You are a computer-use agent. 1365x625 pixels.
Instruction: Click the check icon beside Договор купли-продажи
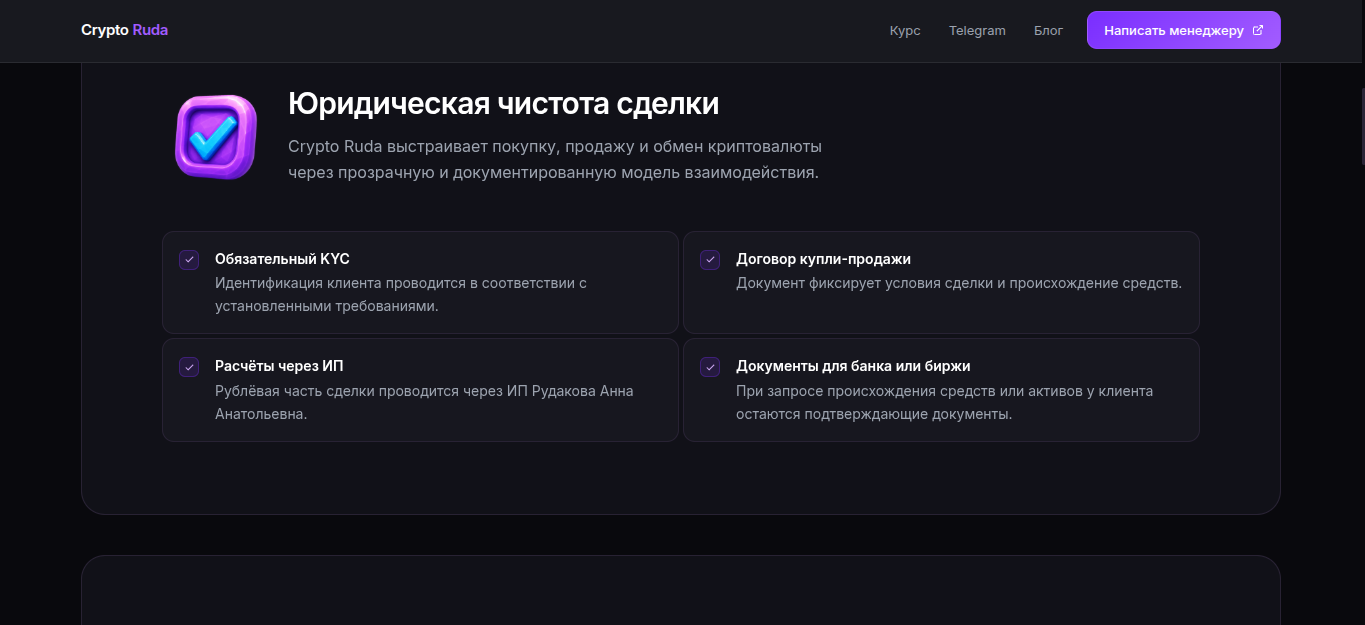coord(710,260)
